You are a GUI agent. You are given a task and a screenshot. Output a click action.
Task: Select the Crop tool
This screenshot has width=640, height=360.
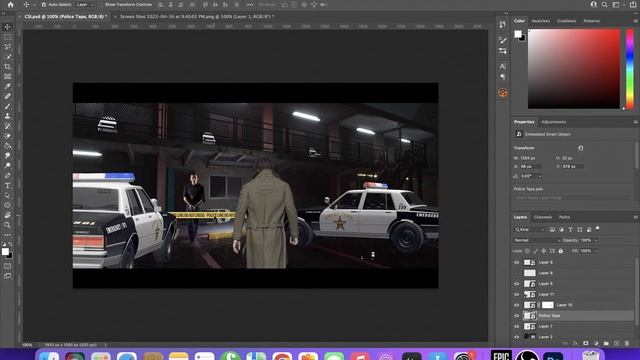point(7,67)
